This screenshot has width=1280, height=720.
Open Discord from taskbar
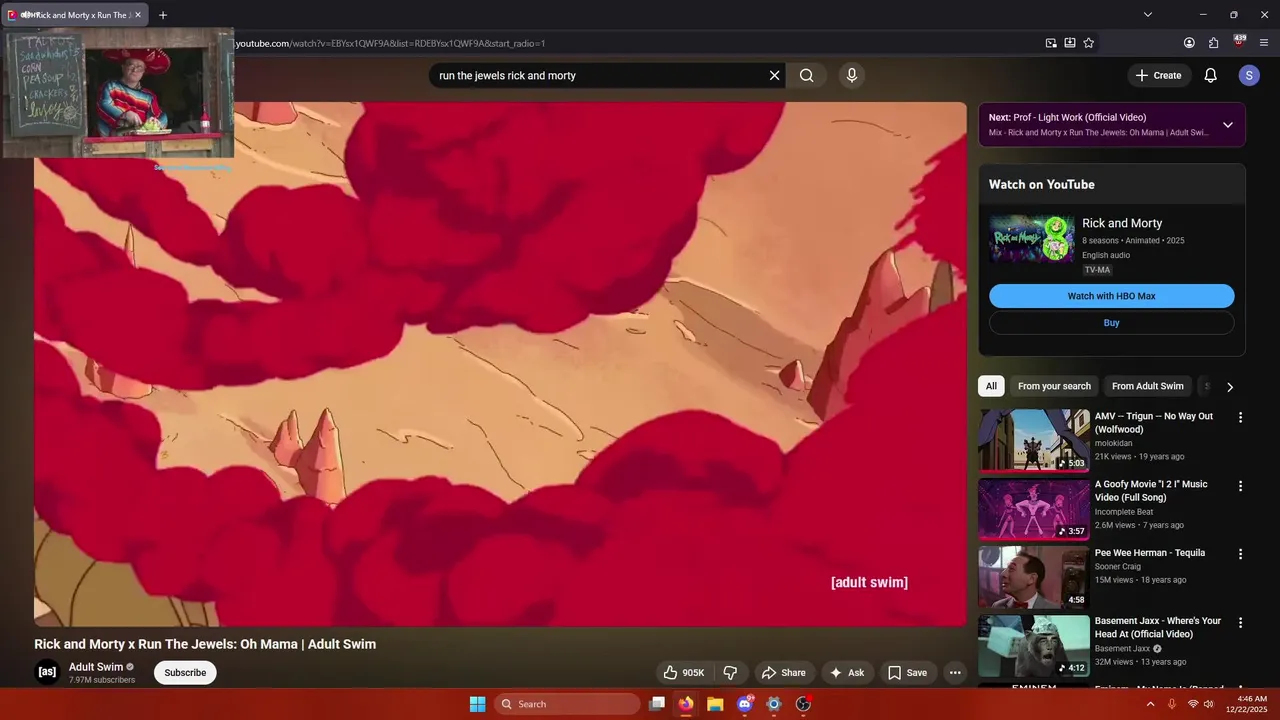(745, 704)
